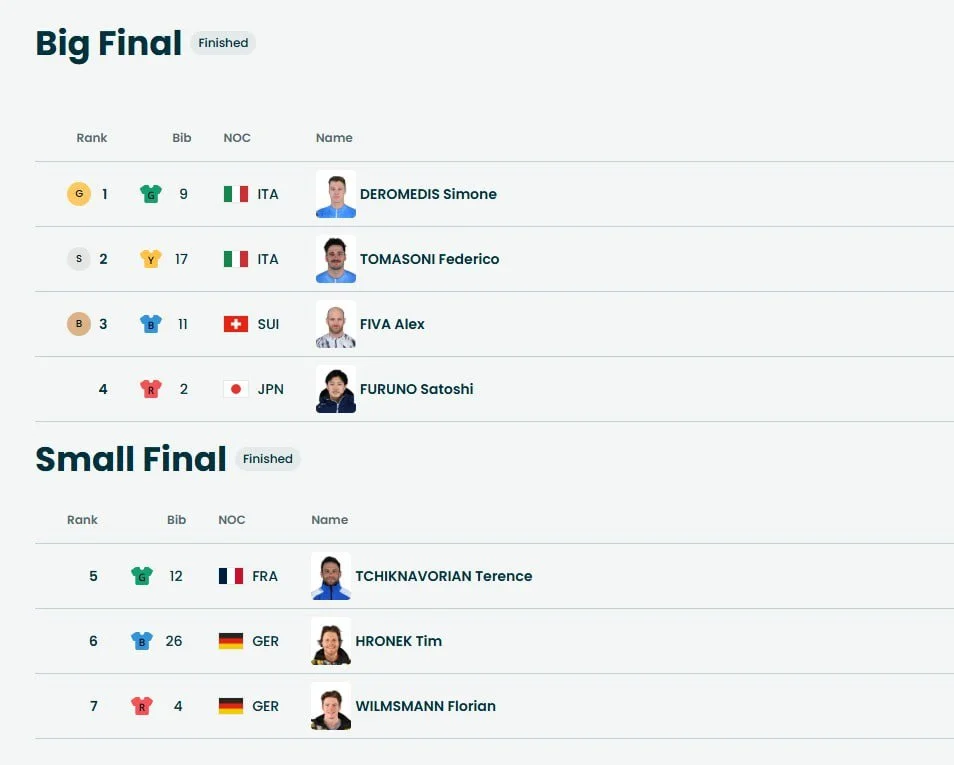Click the yellow bib icon for bib 17
This screenshot has height=765, width=954.
click(151, 259)
